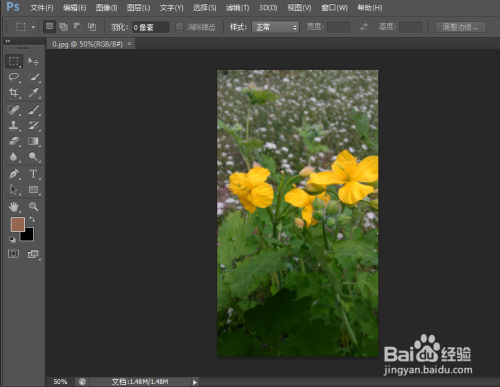This screenshot has height=387, width=500.
Task: Select the Crop tool
Action: (x=14, y=92)
